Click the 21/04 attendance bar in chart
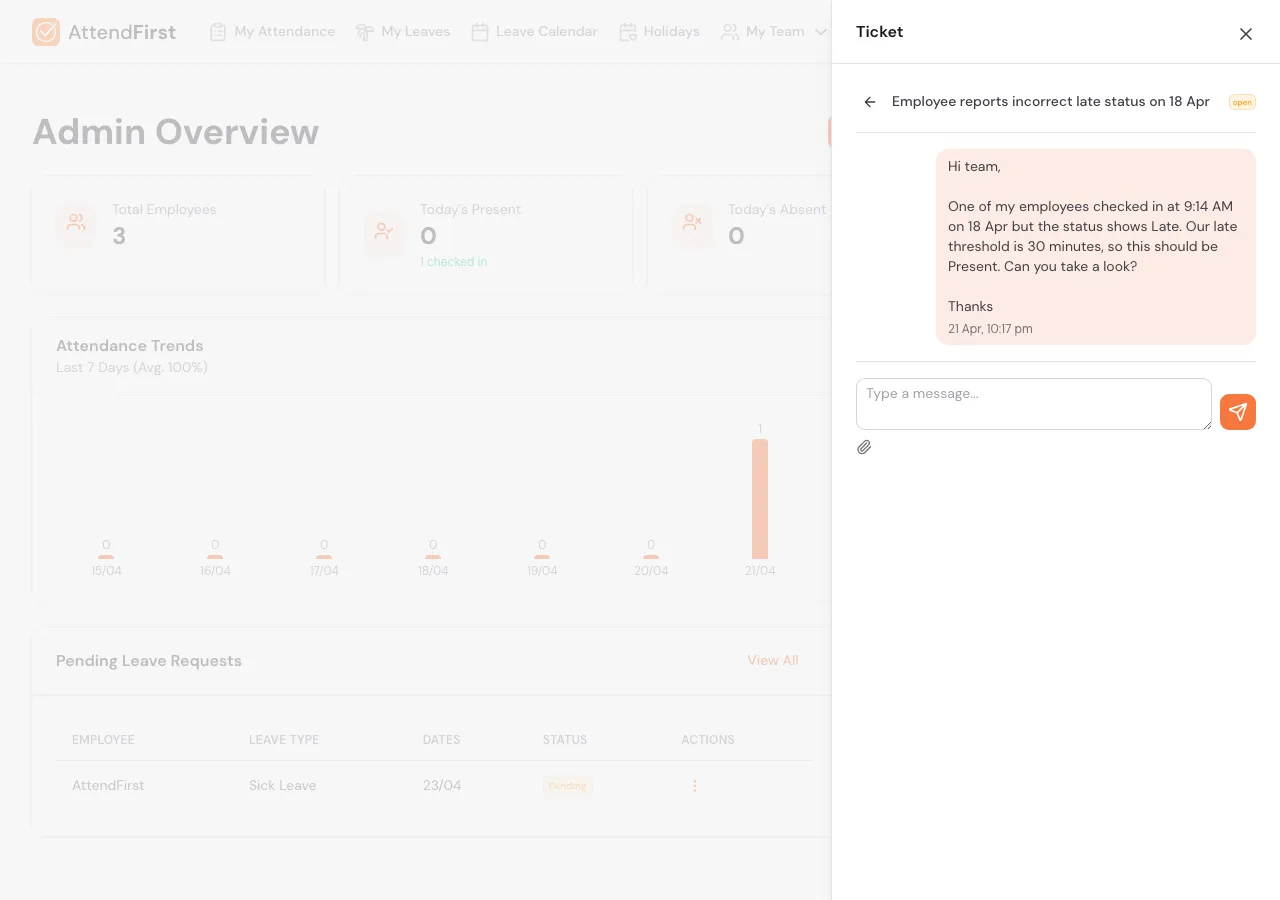Screen dimensions: 1280x900 (760, 499)
